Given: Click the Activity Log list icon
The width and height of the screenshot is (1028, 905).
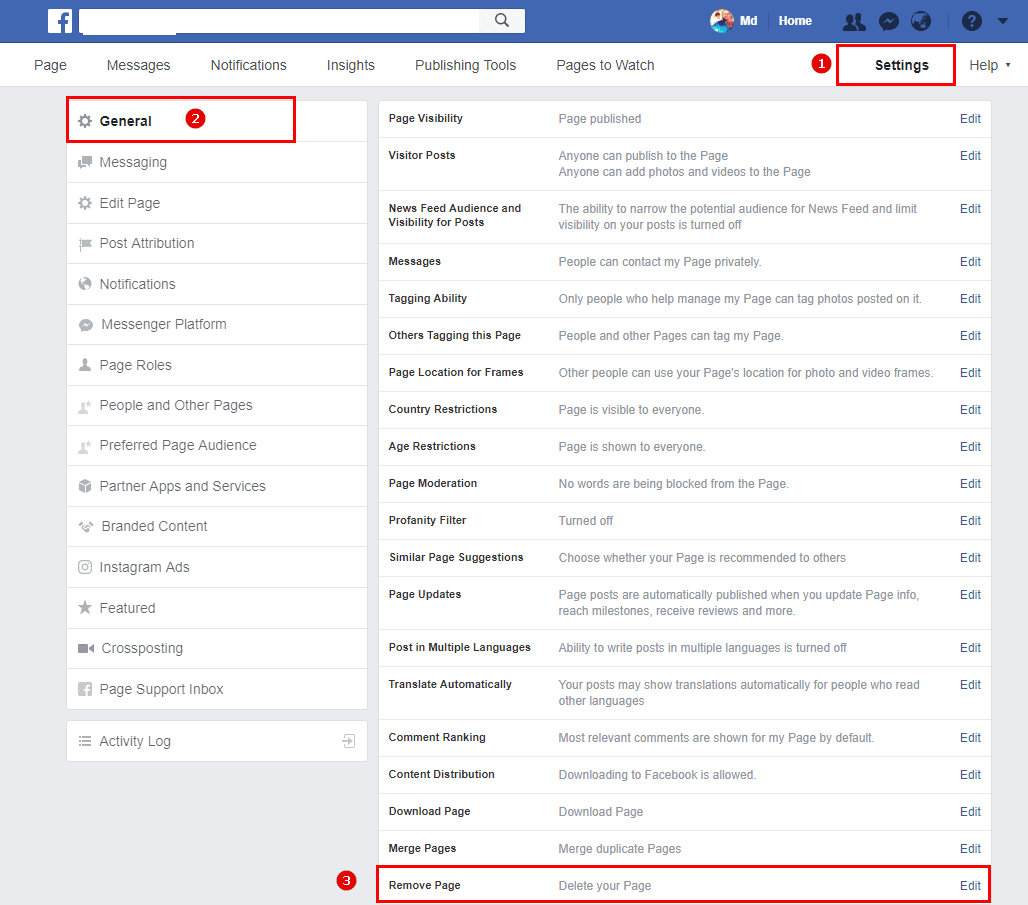Looking at the screenshot, I should click(85, 741).
